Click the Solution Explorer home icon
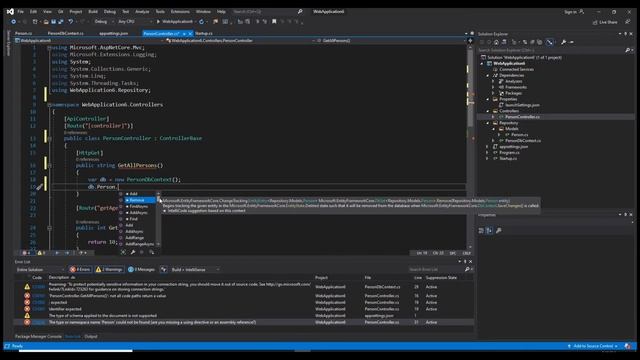The height and width of the screenshot is (360, 640). point(496,42)
